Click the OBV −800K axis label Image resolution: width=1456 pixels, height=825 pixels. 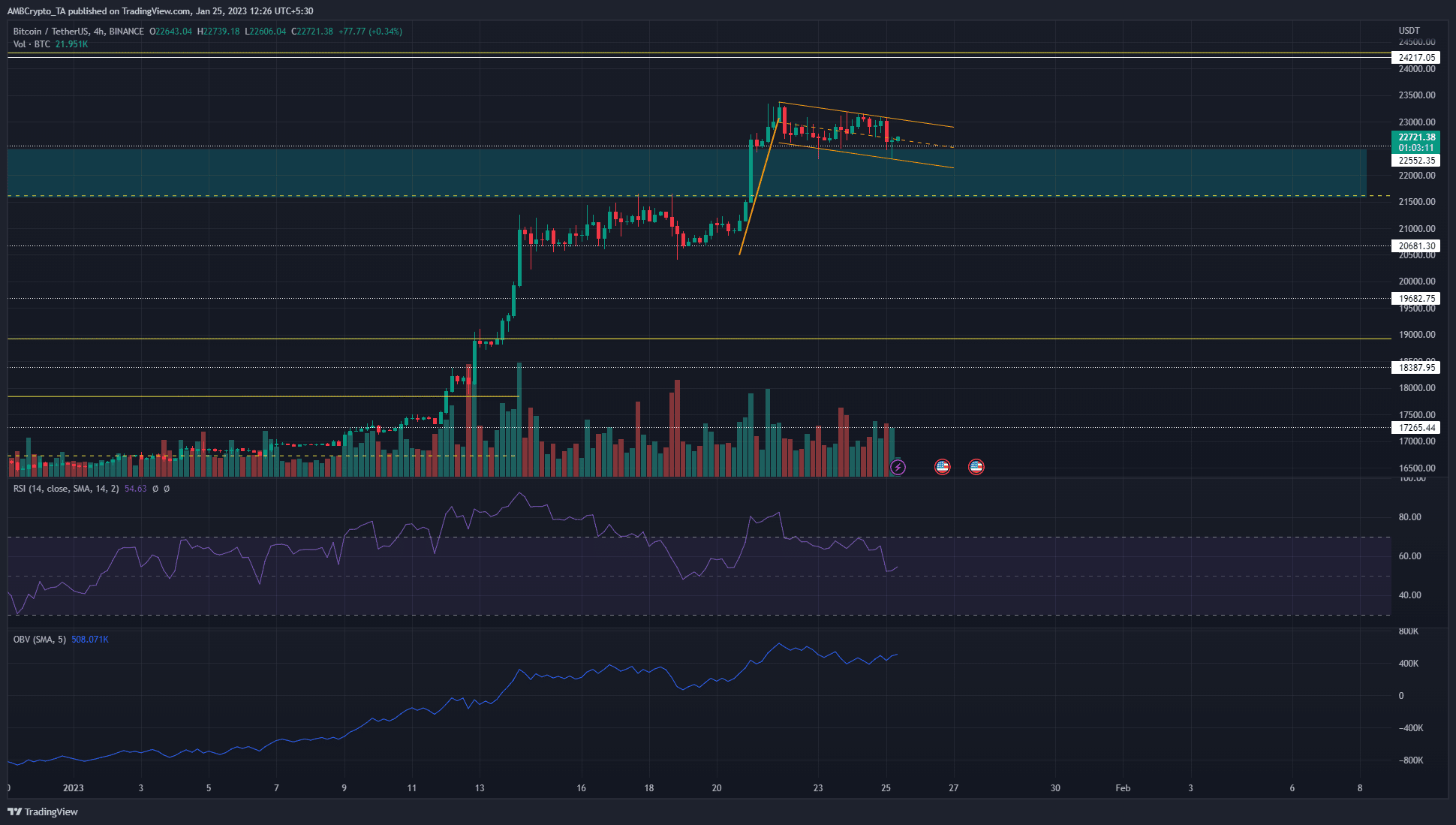pos(1410,760)
